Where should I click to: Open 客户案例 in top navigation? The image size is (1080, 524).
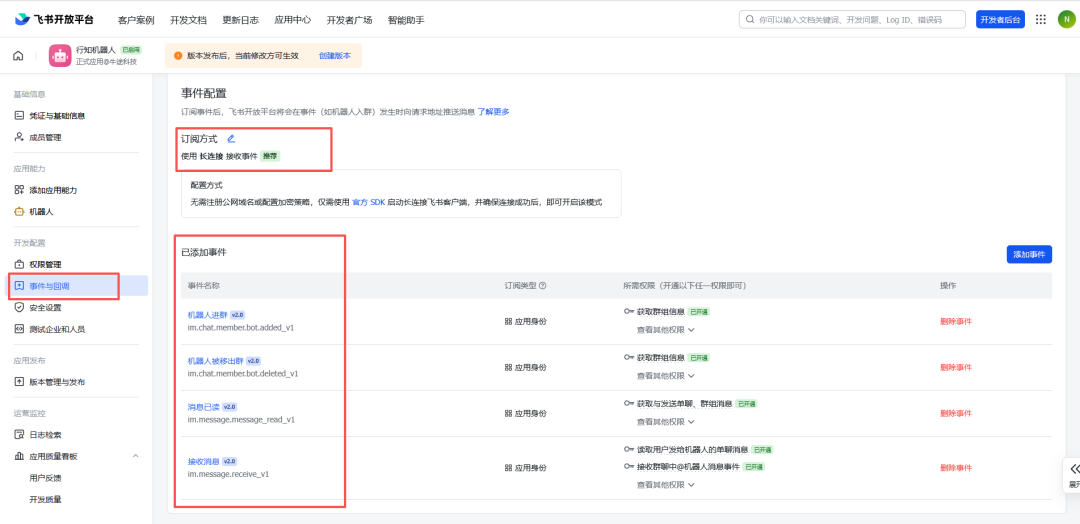point(136,20)
